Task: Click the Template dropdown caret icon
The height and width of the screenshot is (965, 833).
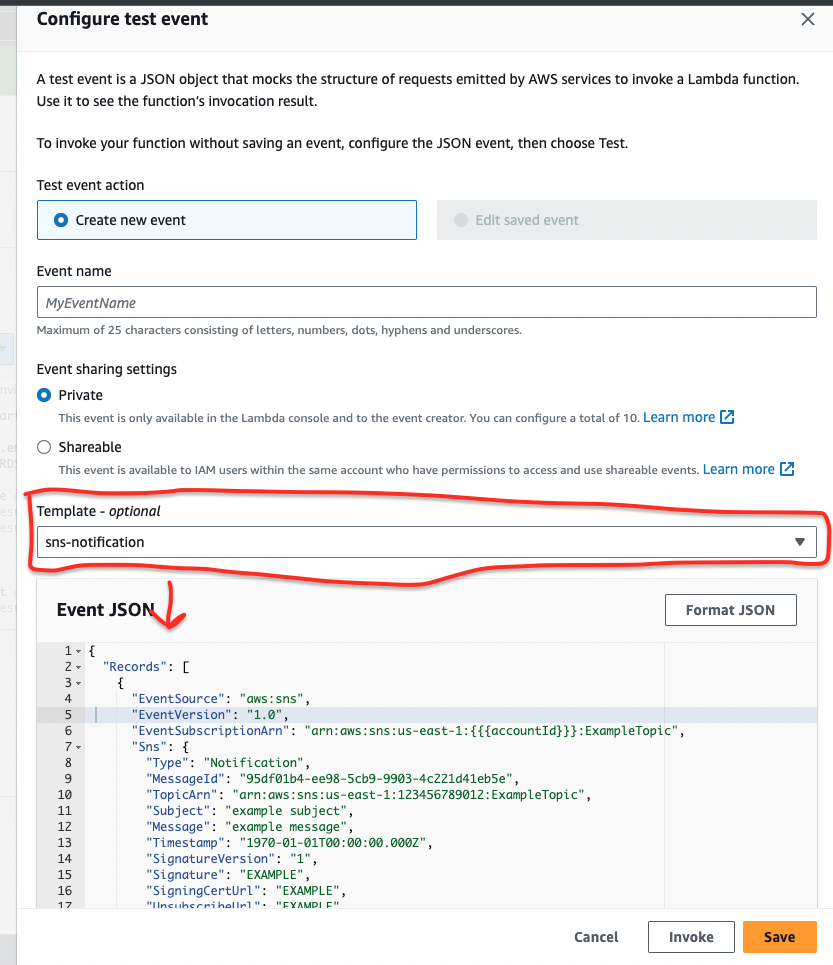Action: [x=800, y=541]
